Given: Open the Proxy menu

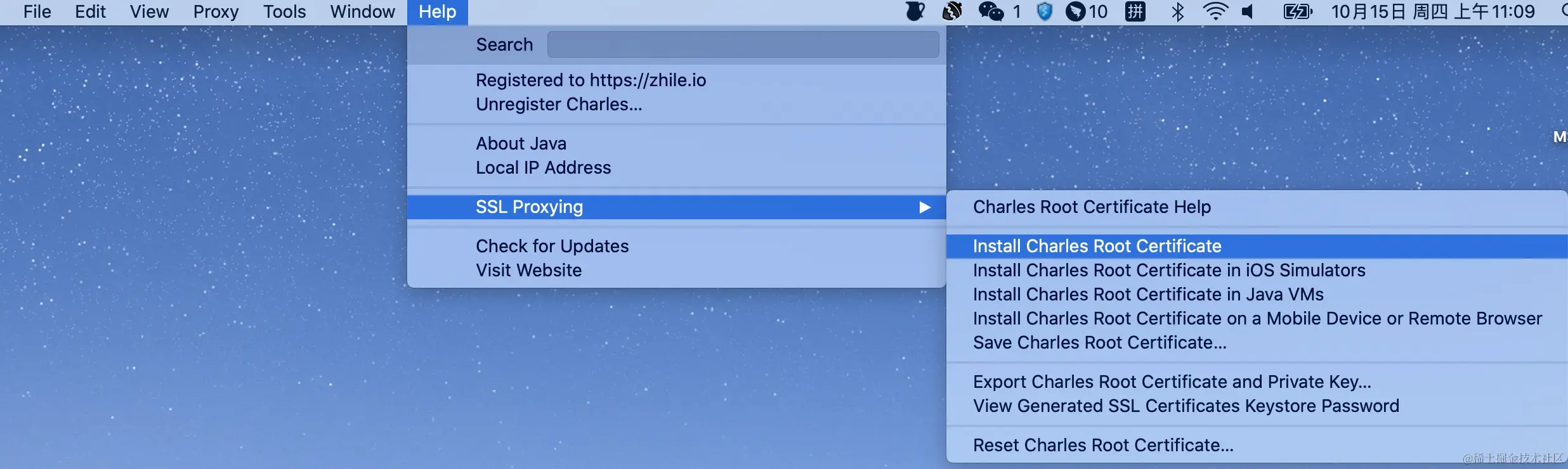Looking at the screenshot, I should (216, 11).
